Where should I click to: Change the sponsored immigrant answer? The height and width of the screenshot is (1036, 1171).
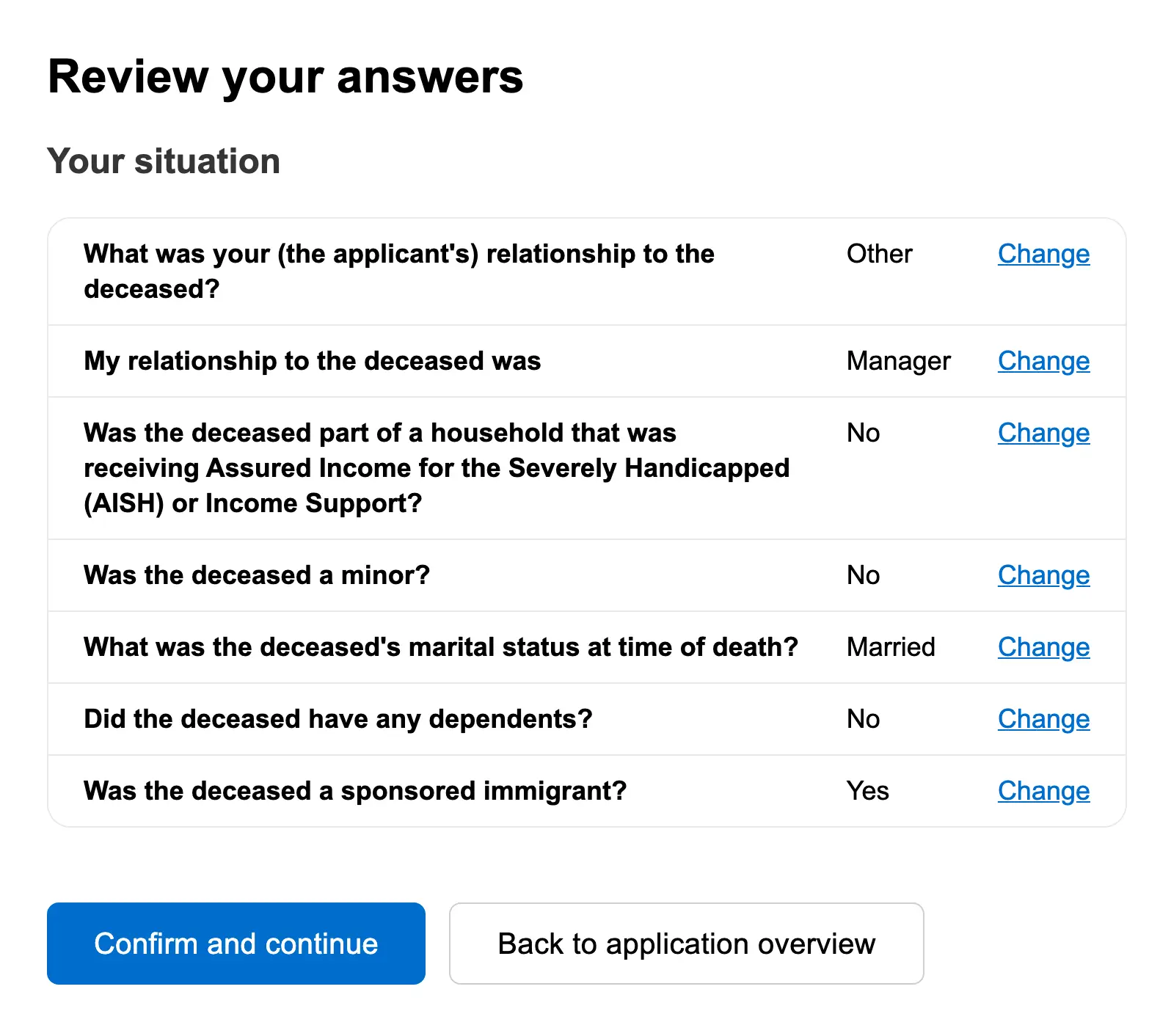click(x=1043, y=791)
